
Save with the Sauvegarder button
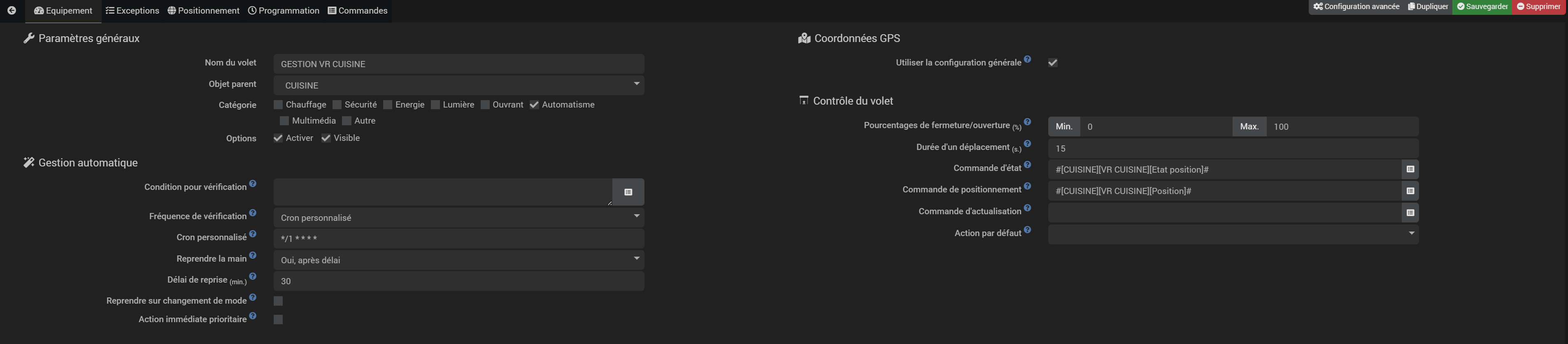point(1482,7)
